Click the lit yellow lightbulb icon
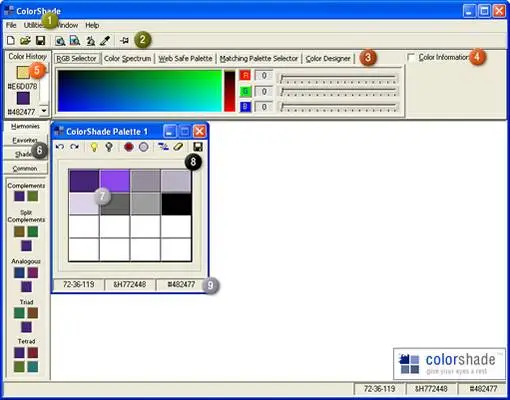The width and height of the screenshot is (510, 400). point(94,147)
